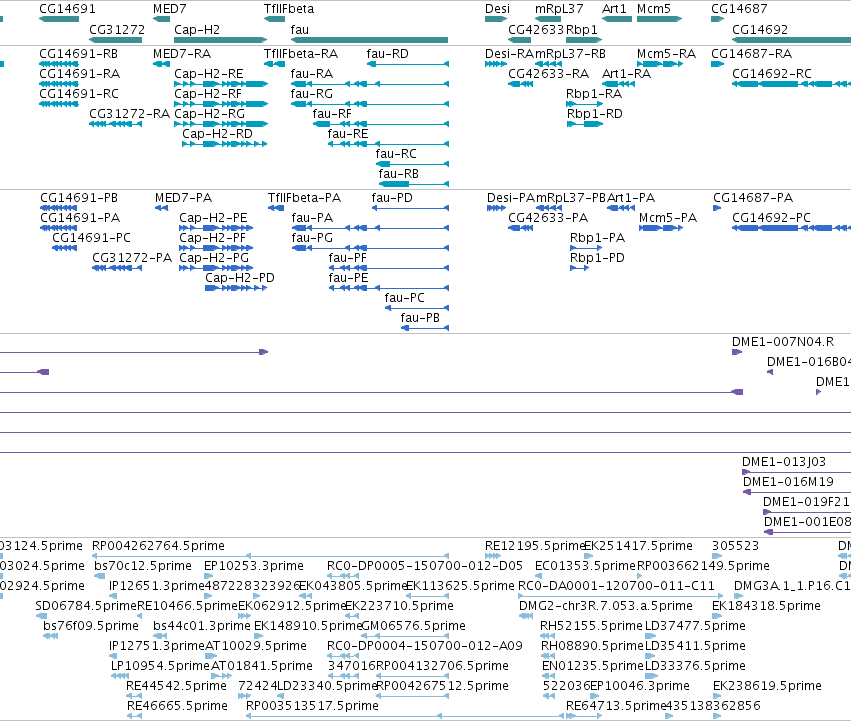Click the CG42633 gene label
This screenshot has width=851, height=721.
click(x=536, y=29)
